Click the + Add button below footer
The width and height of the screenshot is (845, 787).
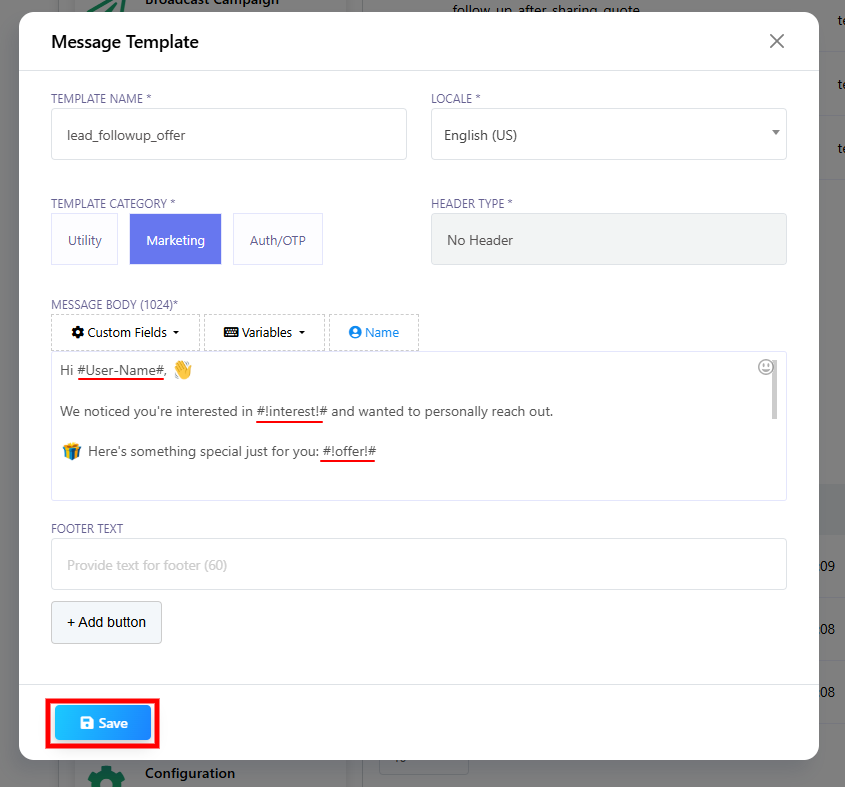[x=106, y=621]
